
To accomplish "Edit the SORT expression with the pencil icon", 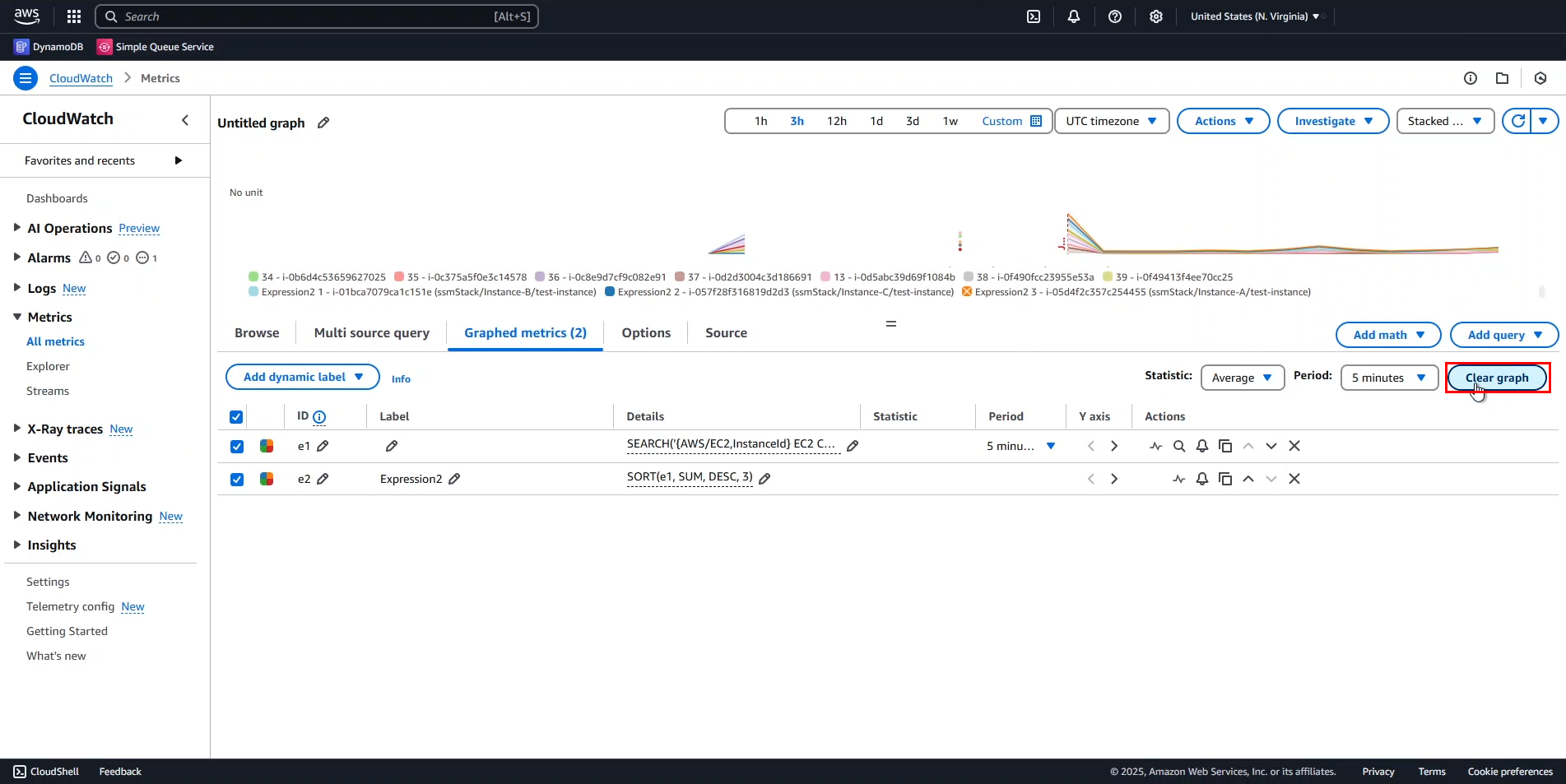I will pos(765,478).
